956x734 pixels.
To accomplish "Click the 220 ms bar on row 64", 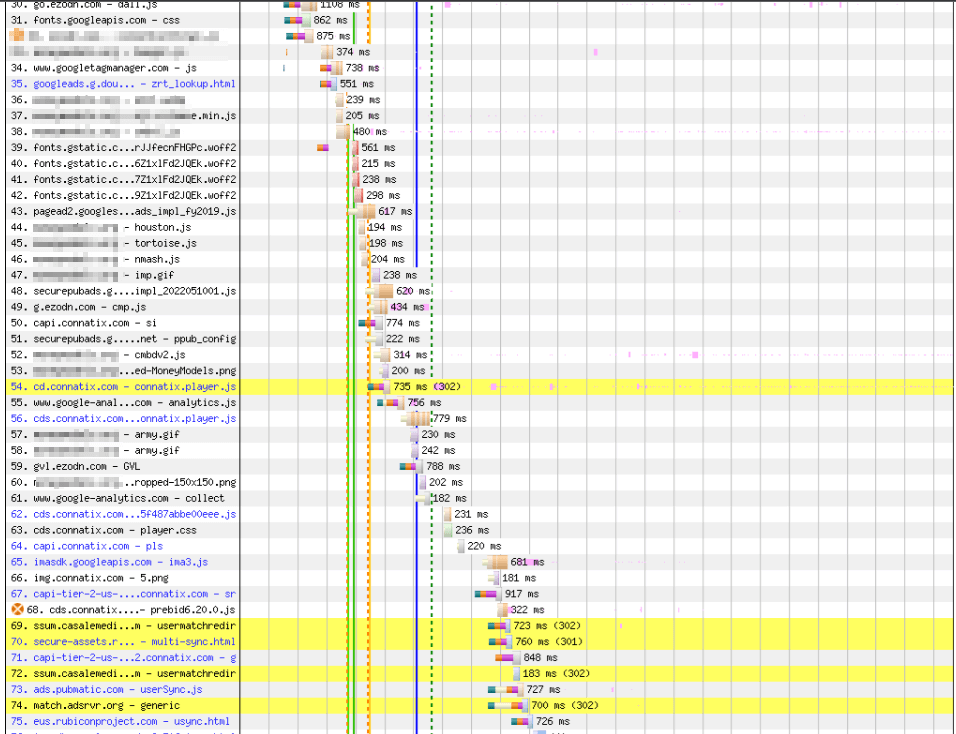I will pyautogui.click(x=462, y=546).
